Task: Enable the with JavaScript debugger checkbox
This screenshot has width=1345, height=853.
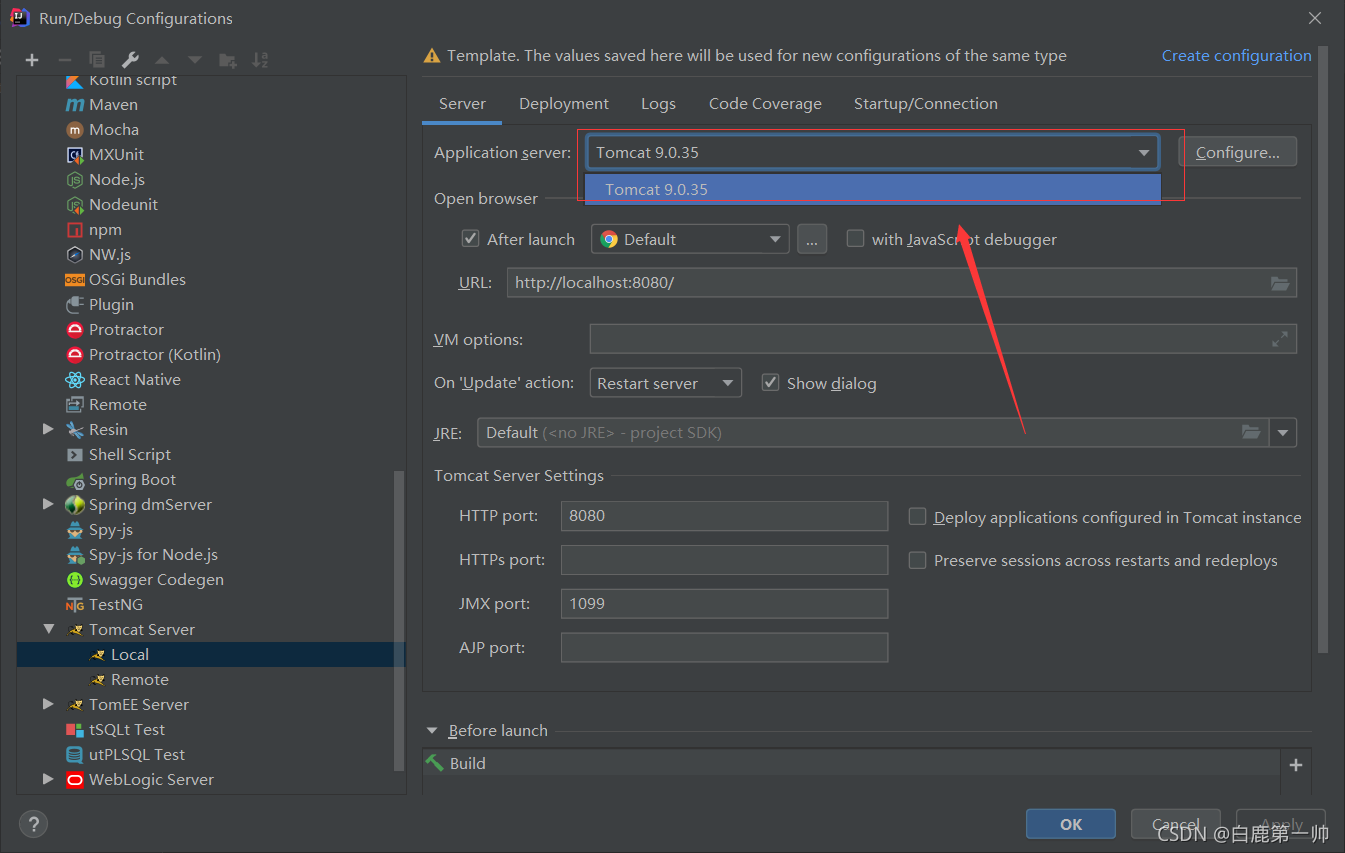Action: 855,239
